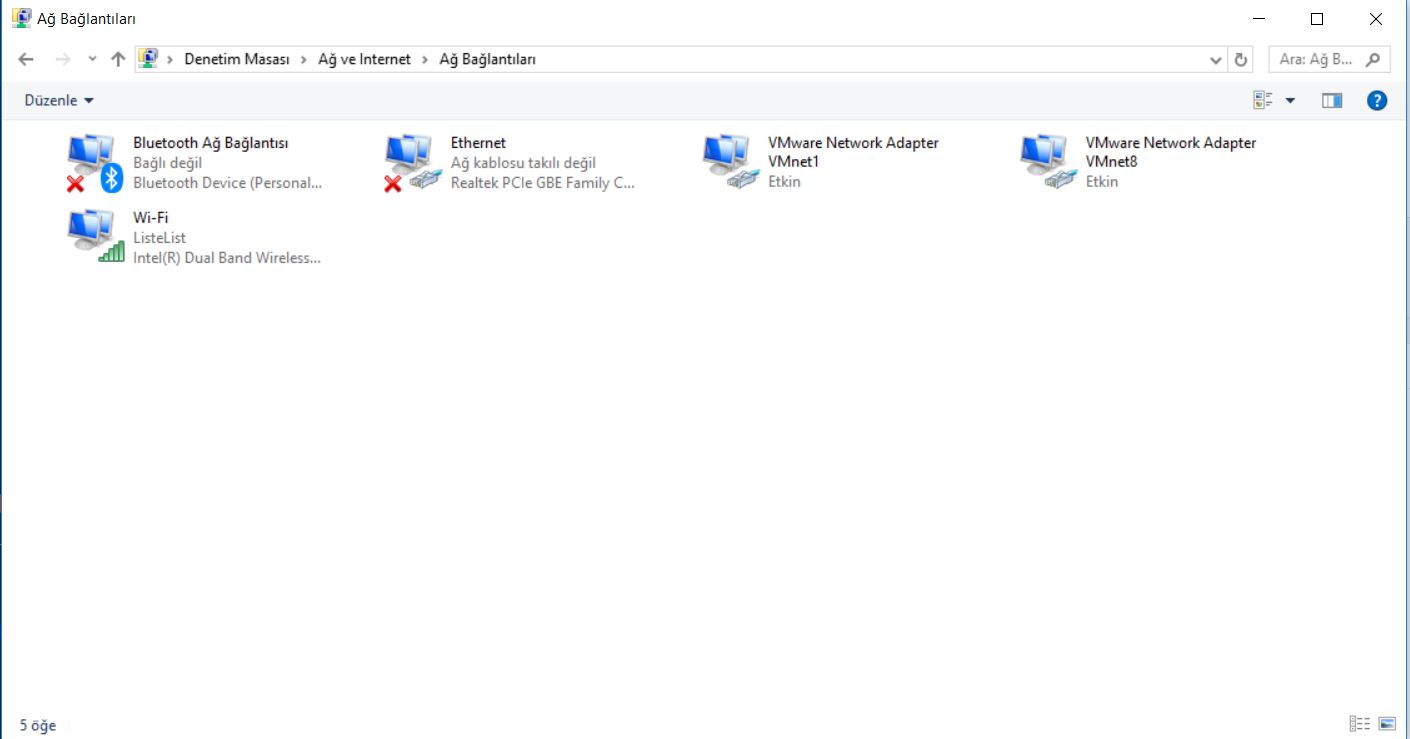Click the refresh button in address bar
The height and width of the screenshot is (739, 1410).
[x=1241, y=59]
